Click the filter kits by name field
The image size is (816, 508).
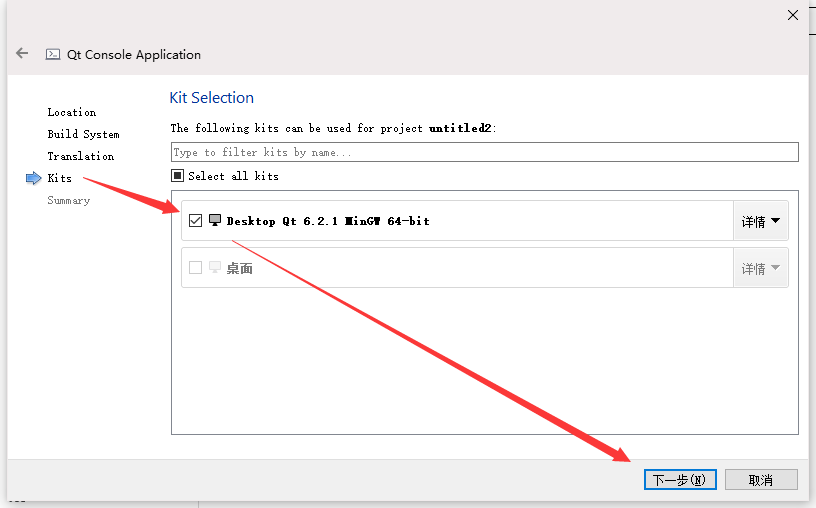tap(484, 152)
